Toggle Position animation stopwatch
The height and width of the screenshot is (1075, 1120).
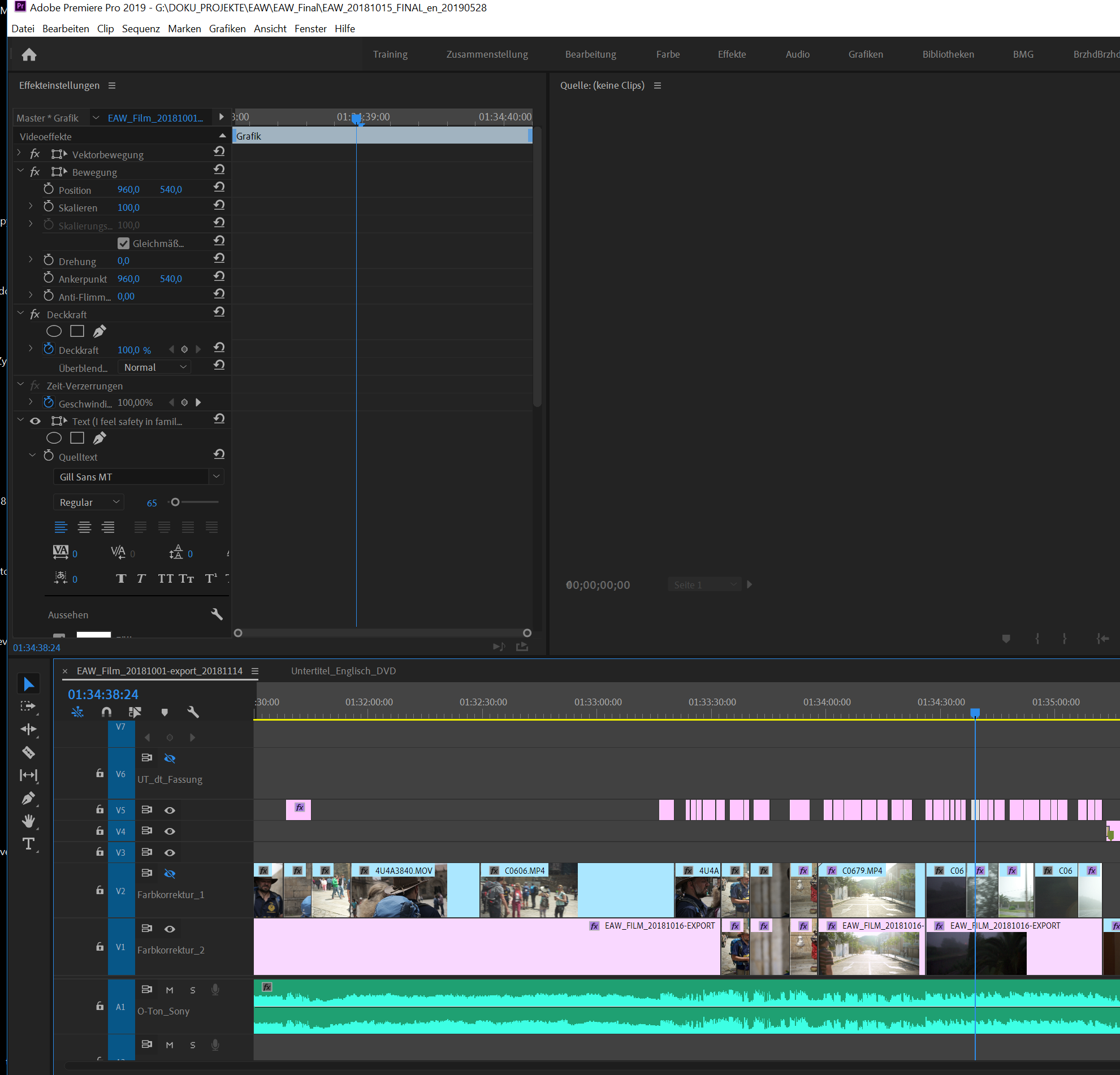point(49,189)
